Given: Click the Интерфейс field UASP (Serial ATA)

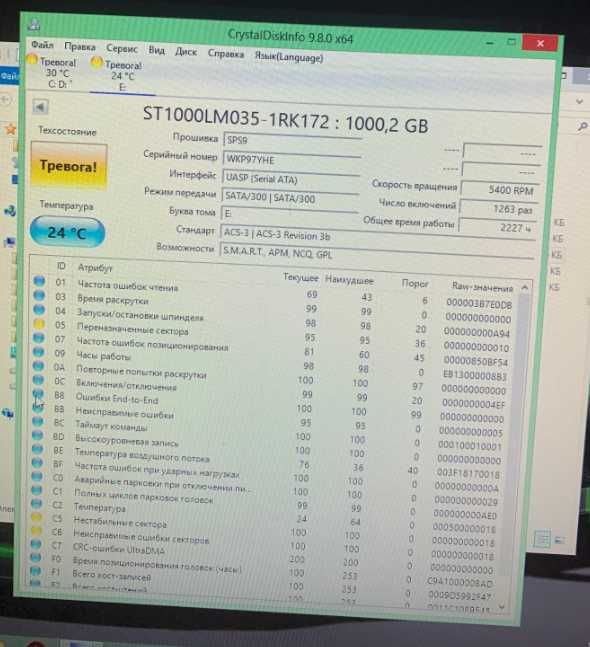Looking at the screenshot, I should (290, 179).
